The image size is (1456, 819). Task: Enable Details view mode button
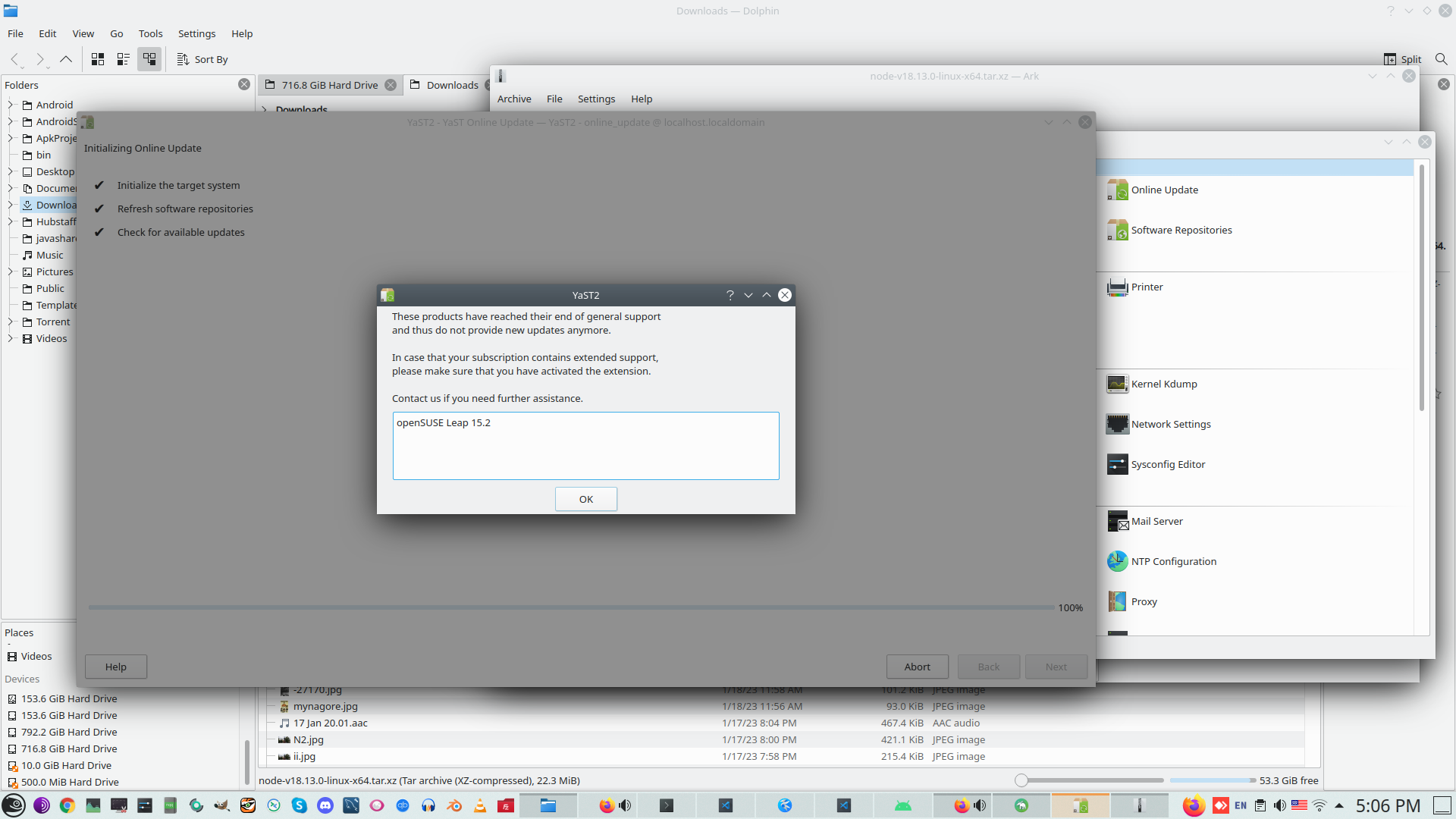pyautogui.click(x=149, y=59)
